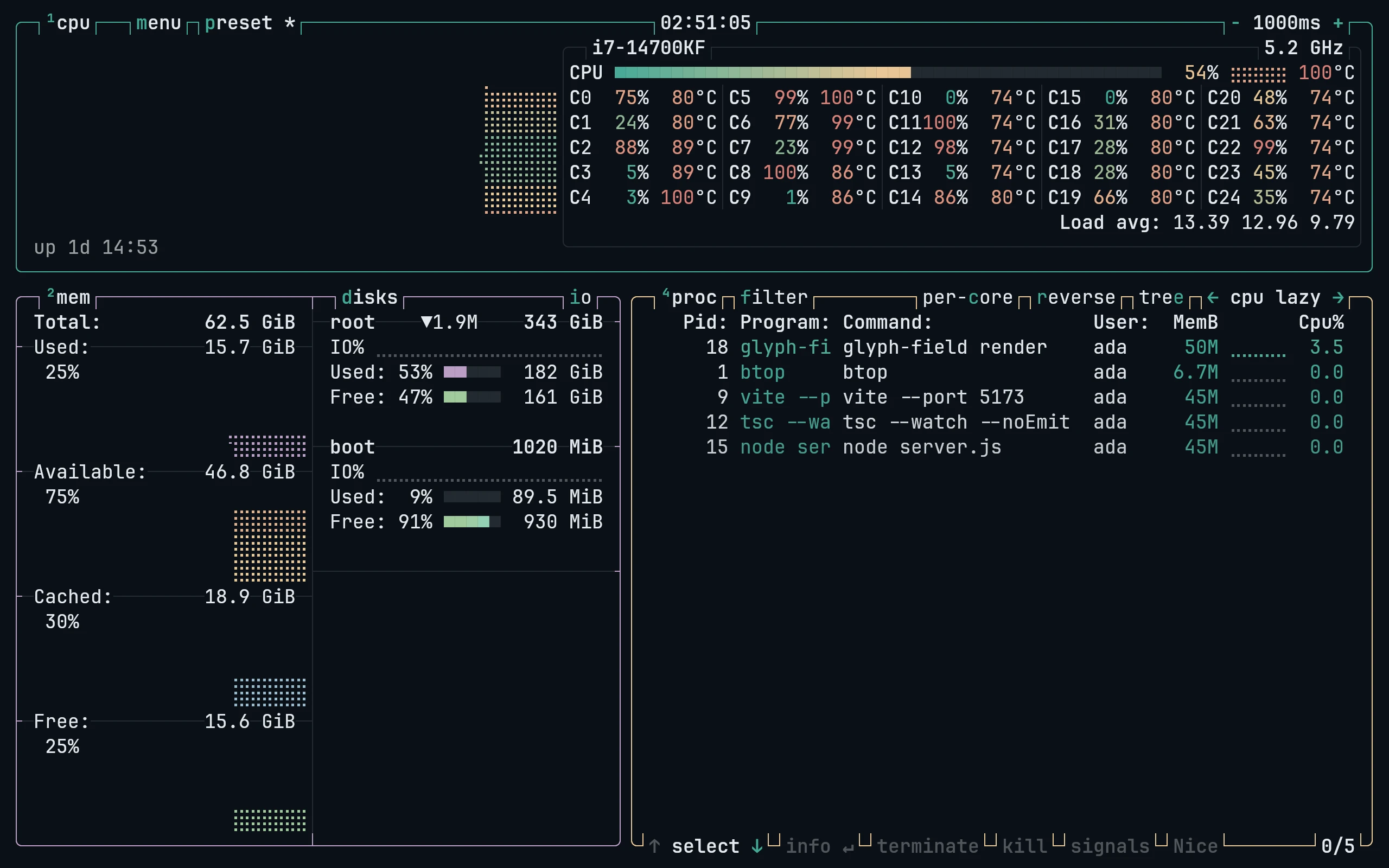1389x868 pixels.
Task: Open the btop menu
Action: pos(159,23)
